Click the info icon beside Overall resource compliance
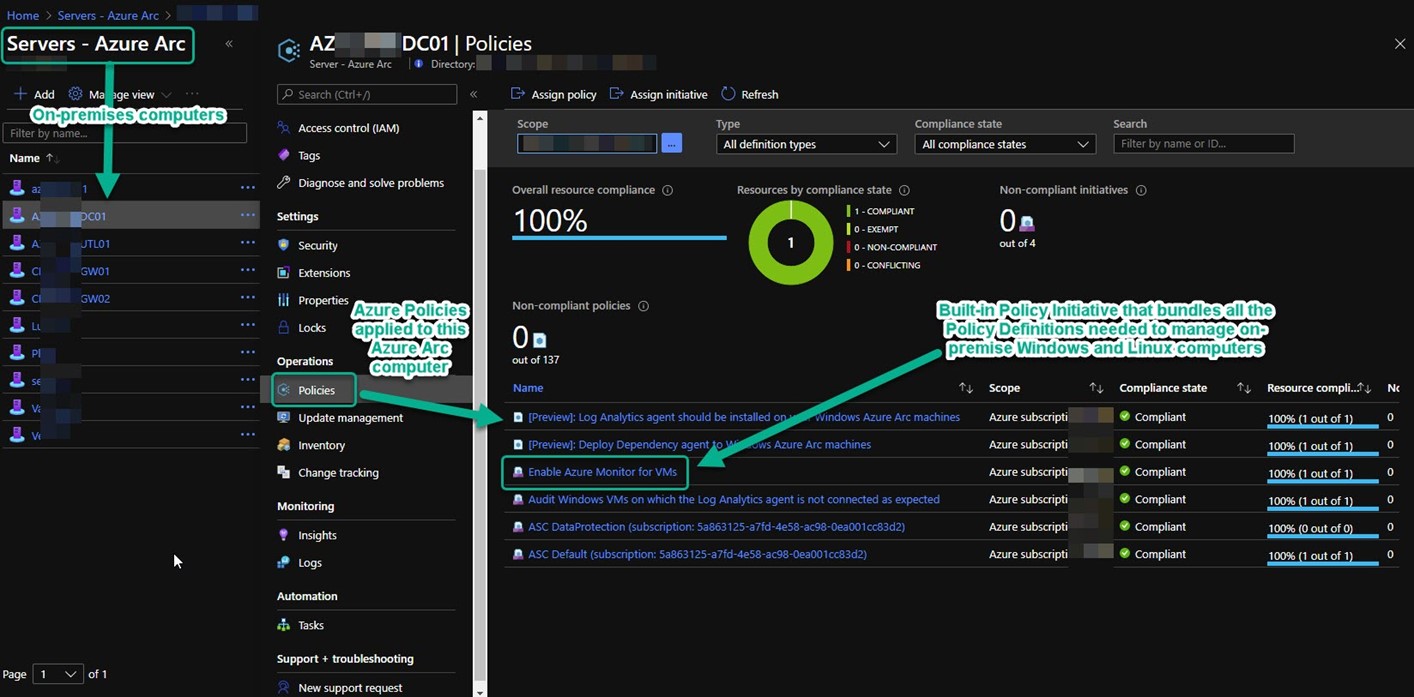Image resolution: width=1414 pixels, height=697 pixels. tap(667, 190)
